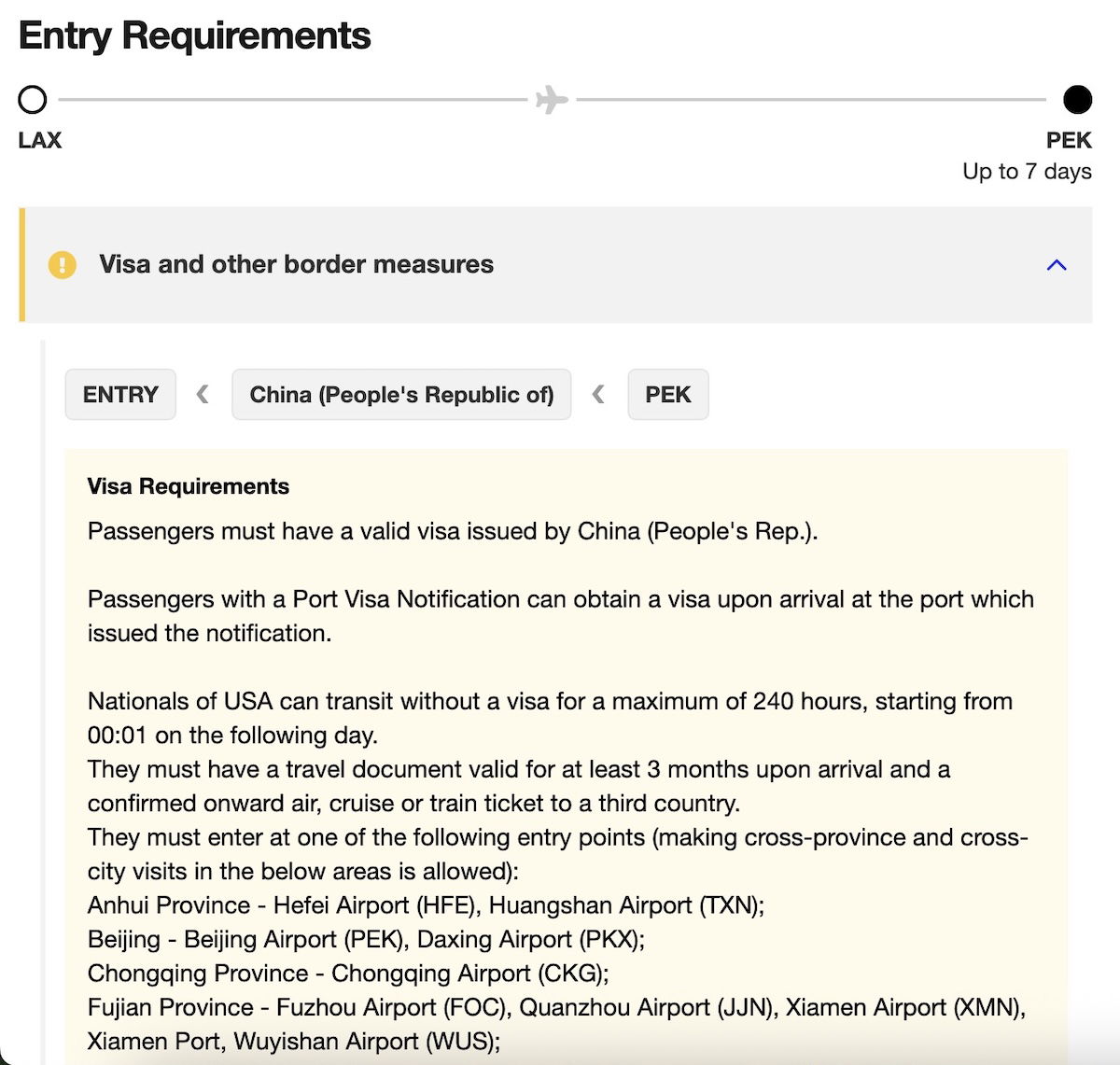The image size is (1120, 1065).
Task: Collapse the section using the blue chevron
Action: 1057,265
